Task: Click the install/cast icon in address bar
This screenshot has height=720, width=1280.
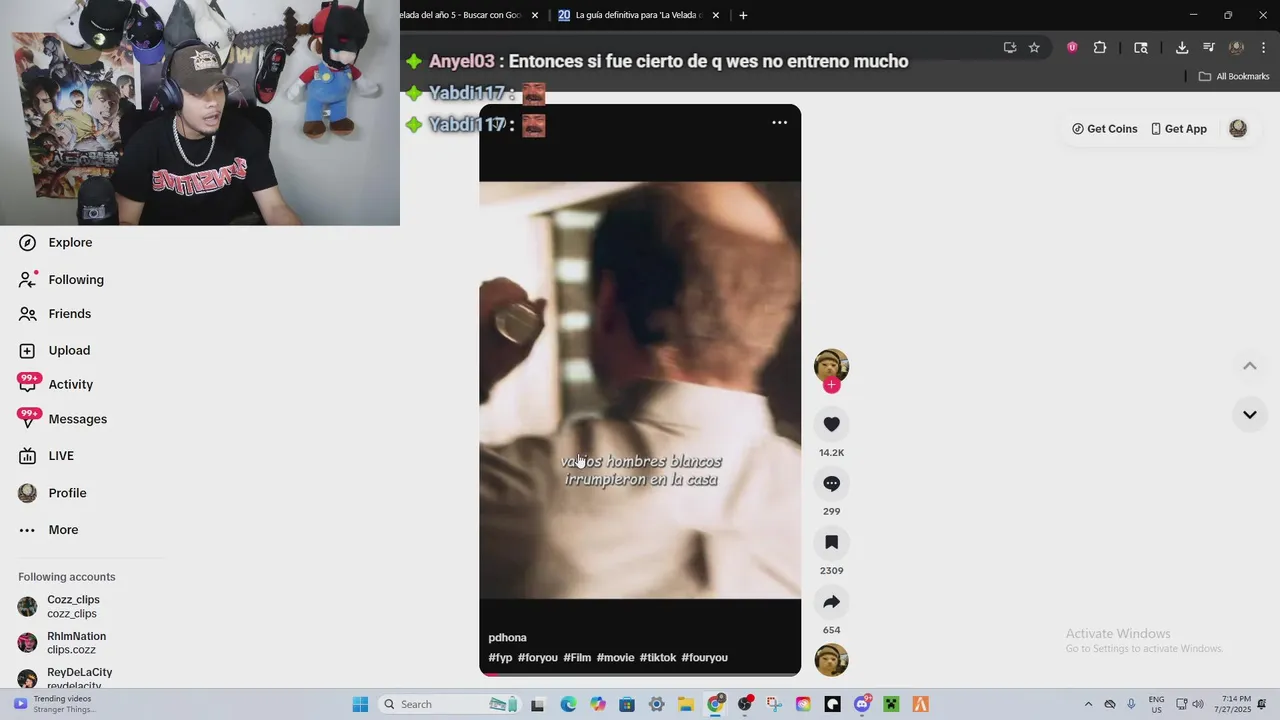Action: 1010,47
